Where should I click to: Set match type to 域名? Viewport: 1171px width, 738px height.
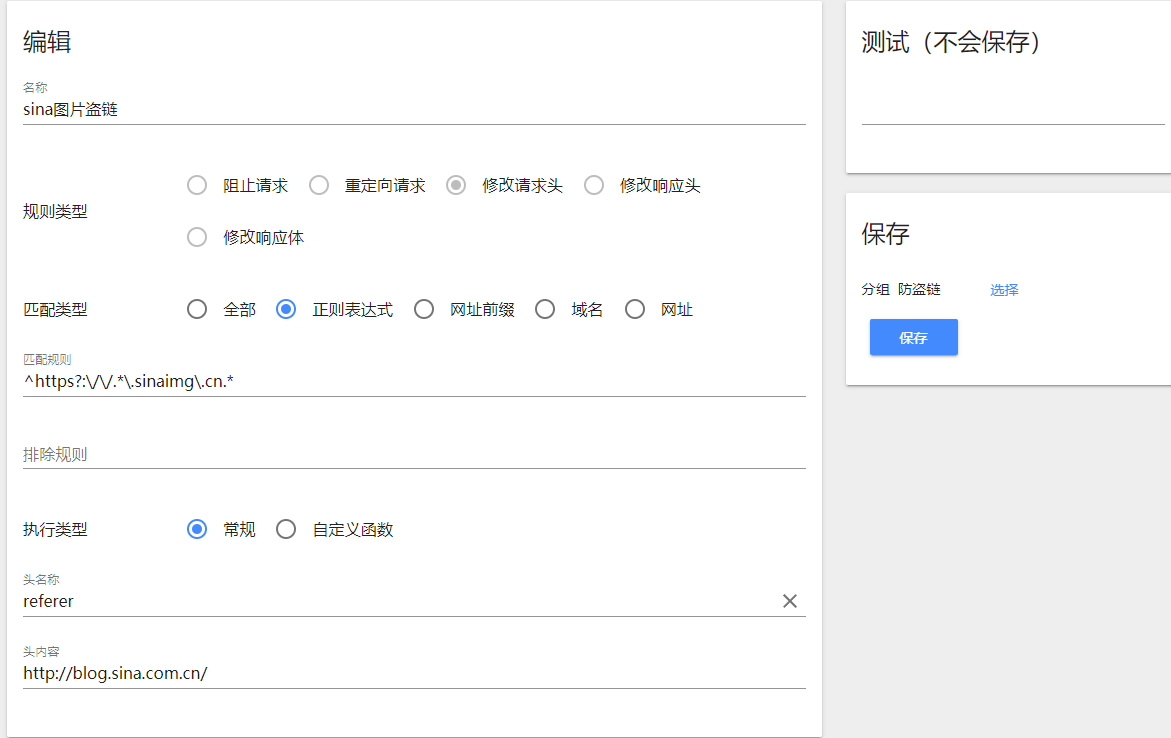point(545,309)
